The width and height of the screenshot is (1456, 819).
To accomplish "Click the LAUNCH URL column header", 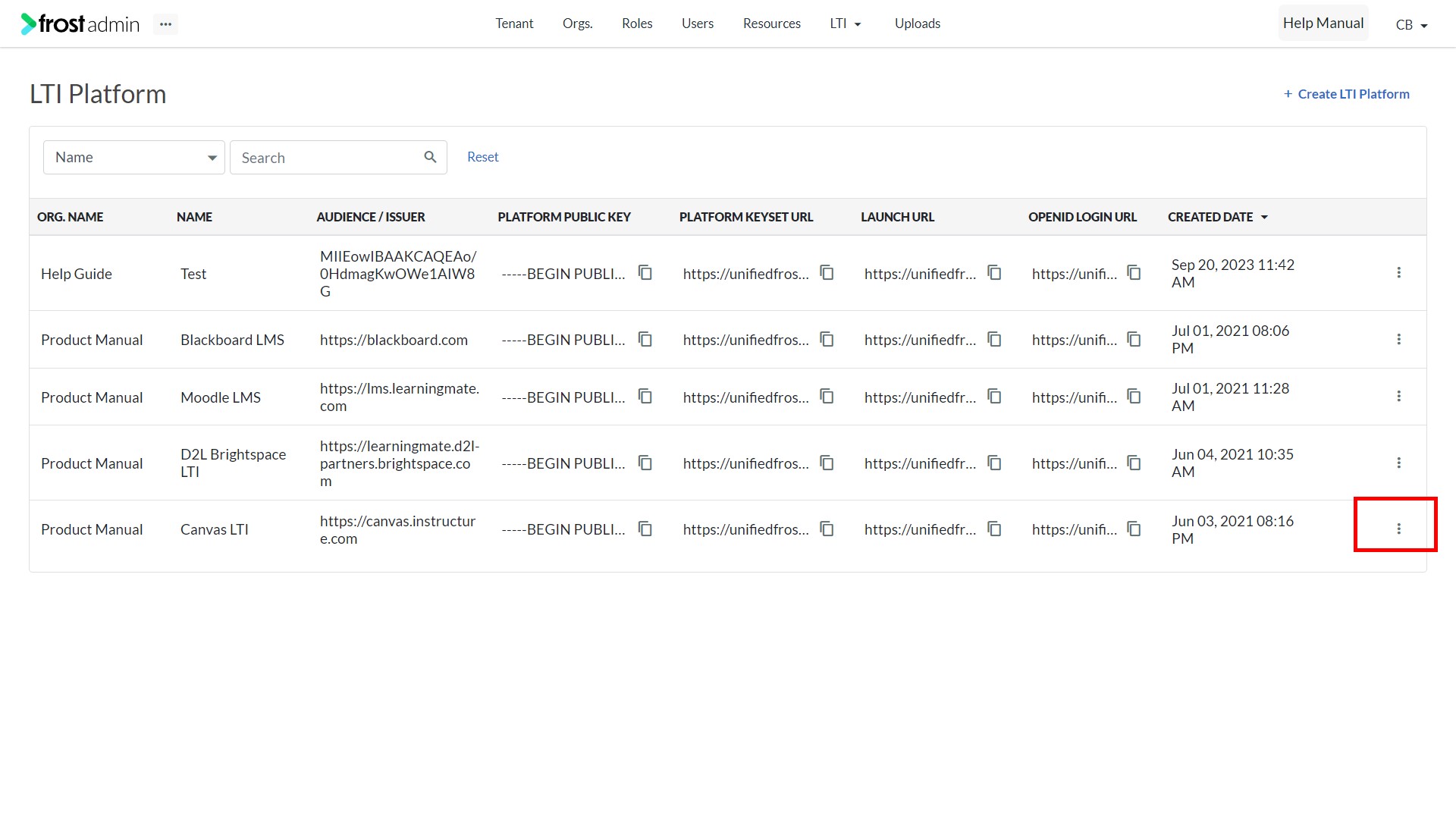I will [x=898, y=217].
